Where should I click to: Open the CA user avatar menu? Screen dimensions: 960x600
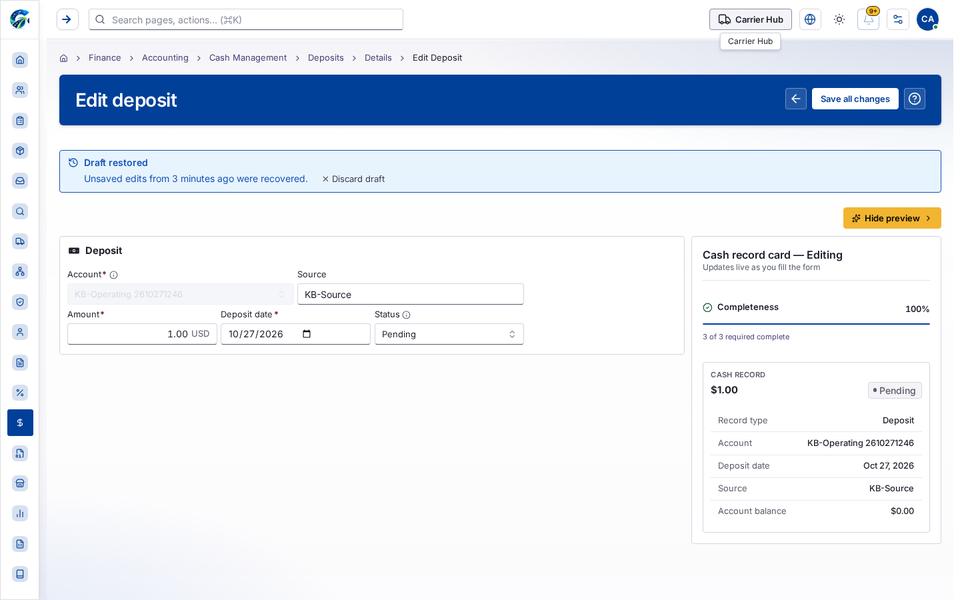click(x=928, y=19)
